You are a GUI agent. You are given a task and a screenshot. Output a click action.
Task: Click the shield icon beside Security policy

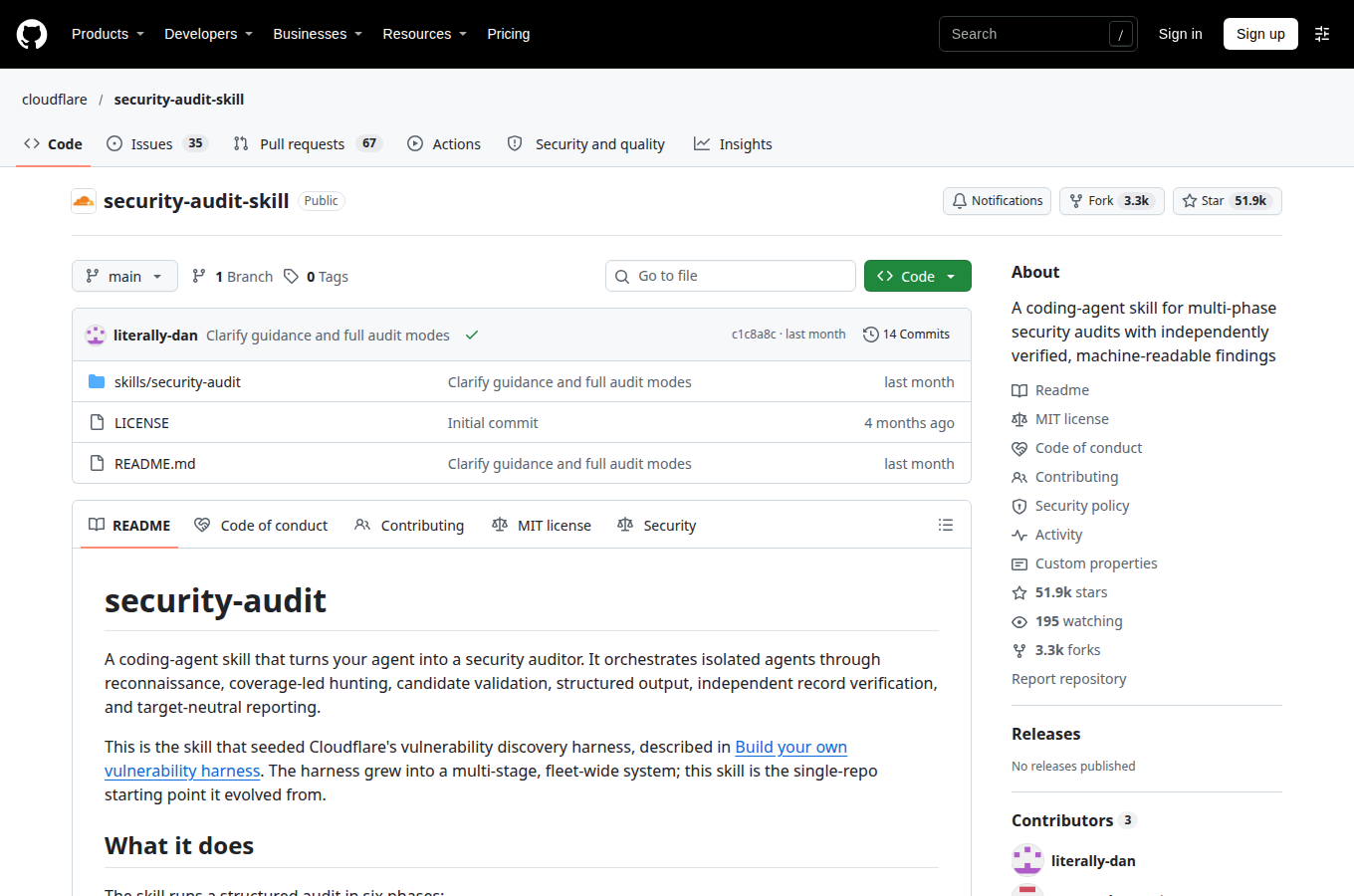pyautogui.click(x=1019, y=507)
